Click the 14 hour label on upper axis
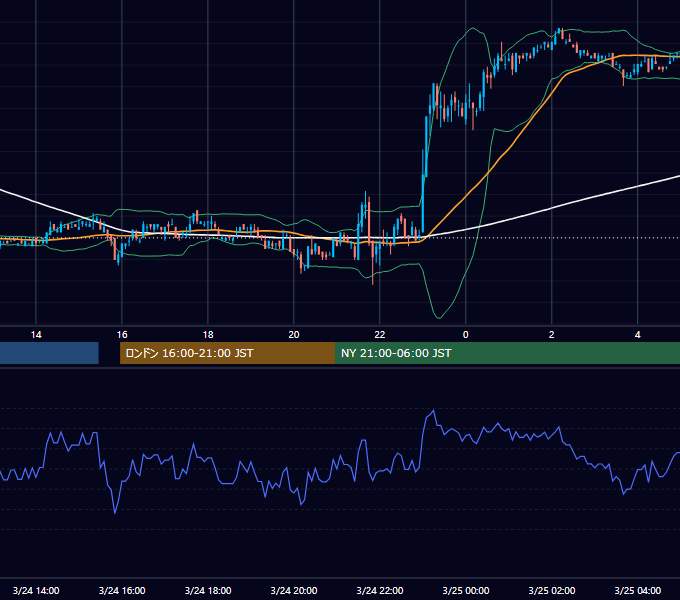This screenshot has height=600, width=680. [36, 335]
